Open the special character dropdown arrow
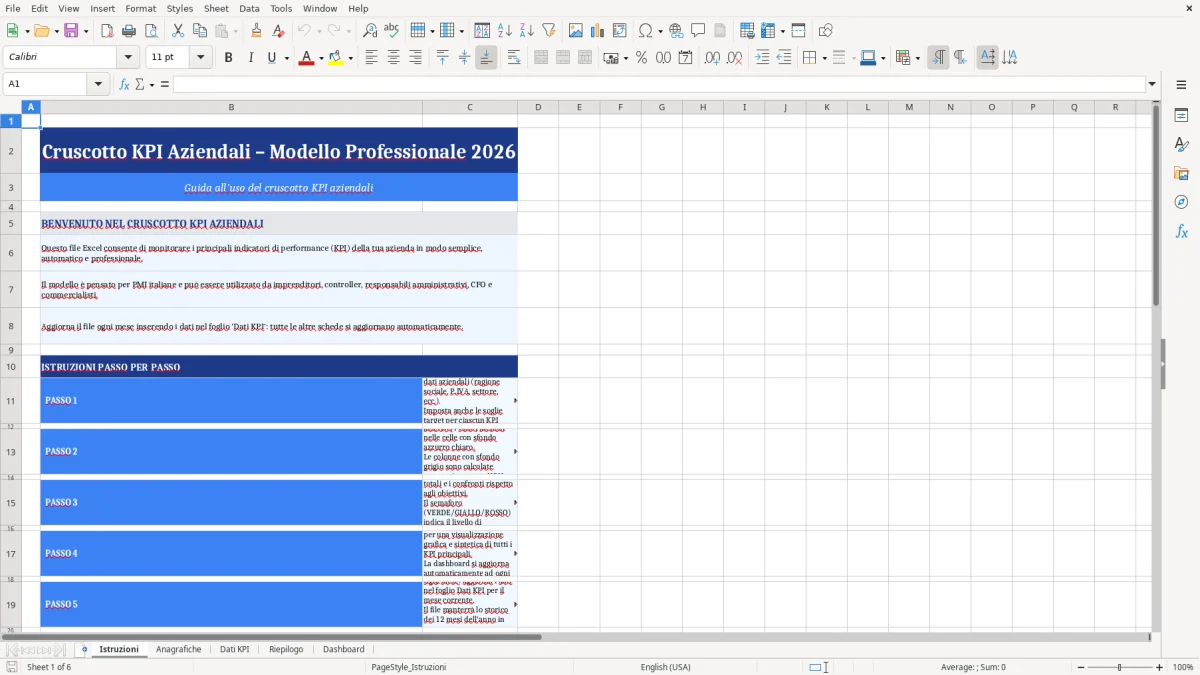The height and width of the screenshot is (675, 1200). pyautogui.click(x=660, y=31)
